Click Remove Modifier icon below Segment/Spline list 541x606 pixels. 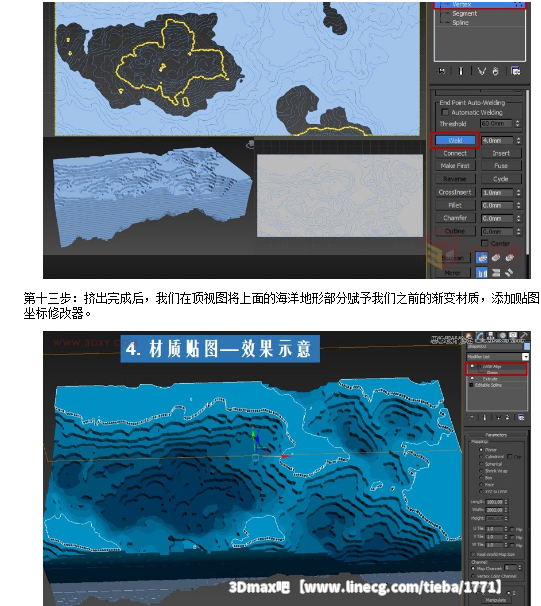click(495, 71)
